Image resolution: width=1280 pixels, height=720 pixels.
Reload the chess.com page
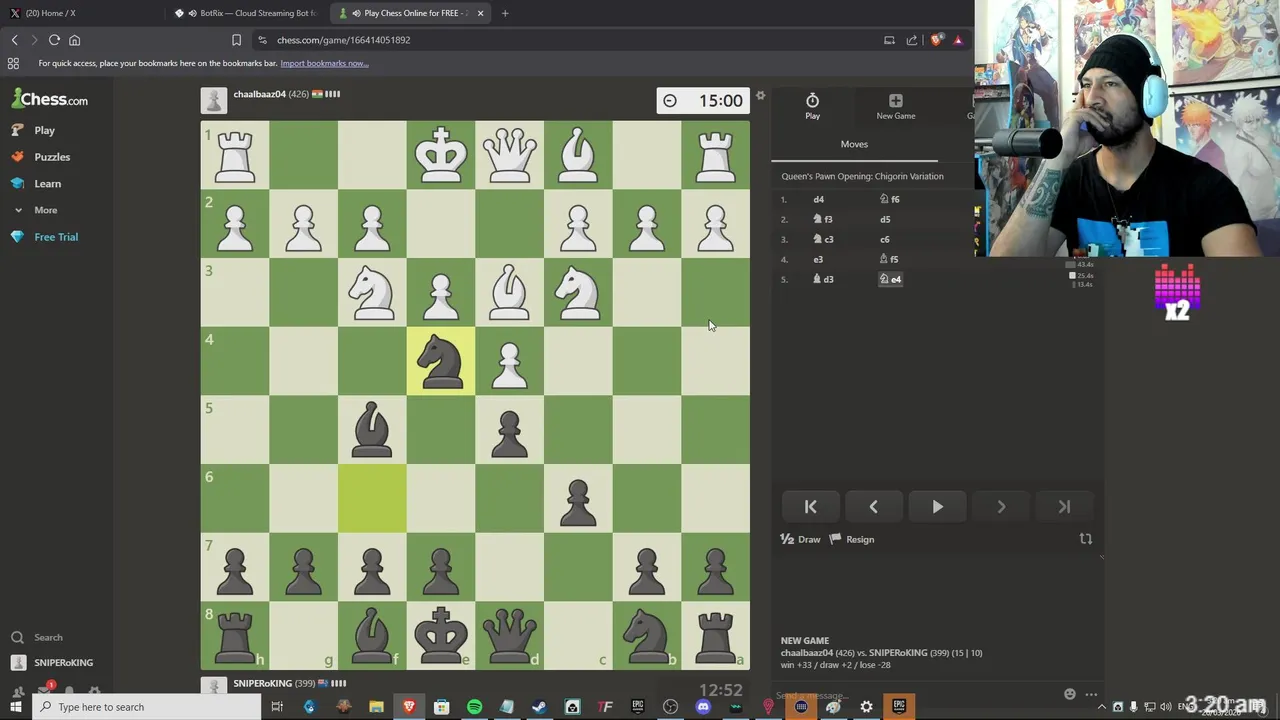pos(54,40)
